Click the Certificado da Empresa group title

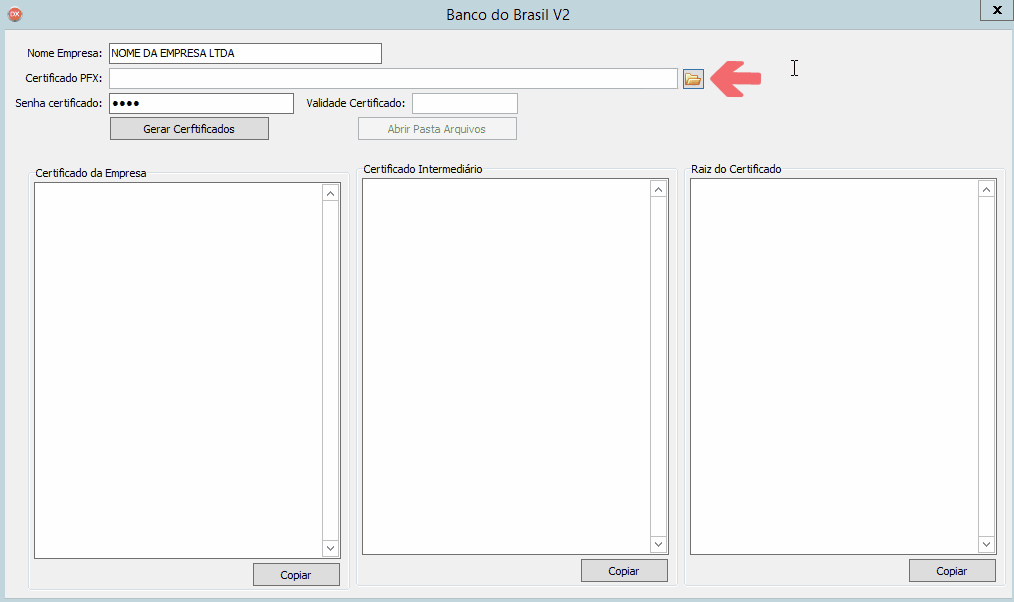pyautogui.click(x=91, y=173)
